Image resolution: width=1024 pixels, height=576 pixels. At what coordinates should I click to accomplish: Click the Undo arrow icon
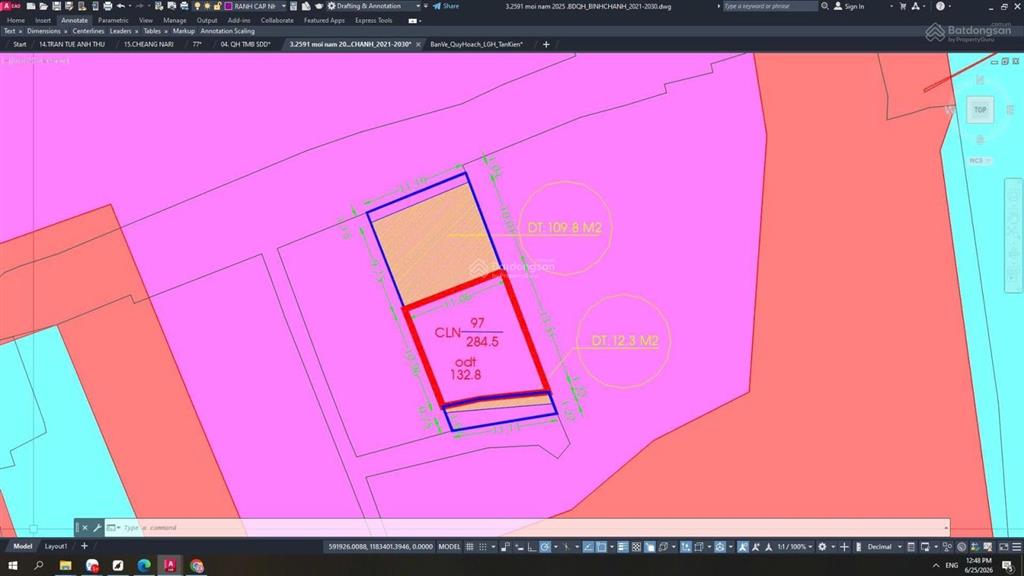pyautogui.click(x=121, y=6)
